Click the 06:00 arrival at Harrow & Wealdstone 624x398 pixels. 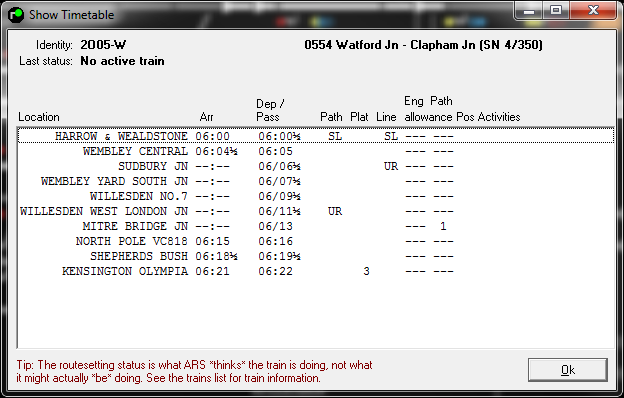(213, 136)
